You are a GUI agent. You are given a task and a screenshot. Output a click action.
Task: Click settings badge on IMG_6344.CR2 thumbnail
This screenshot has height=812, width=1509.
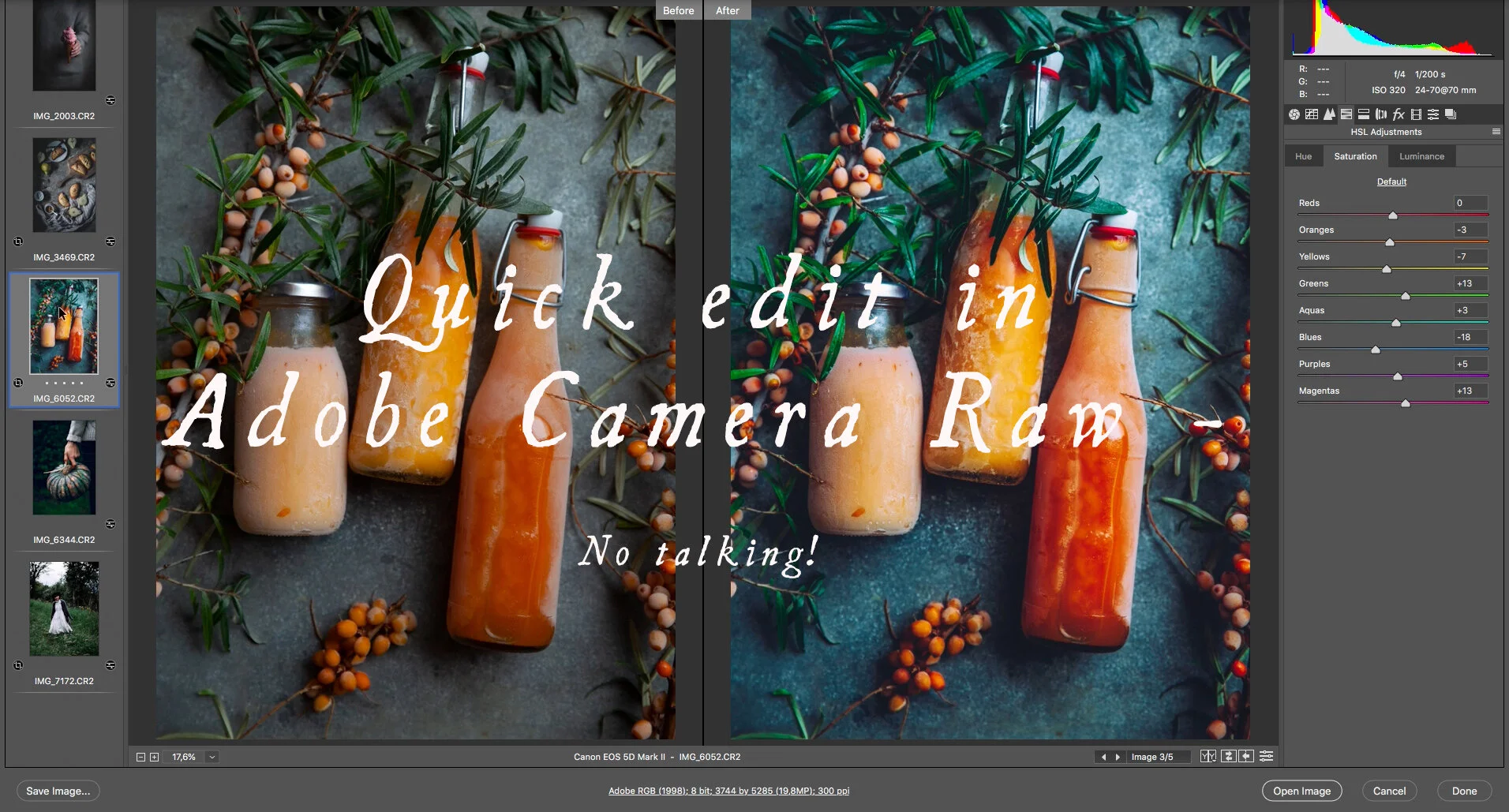click(110, 524)
